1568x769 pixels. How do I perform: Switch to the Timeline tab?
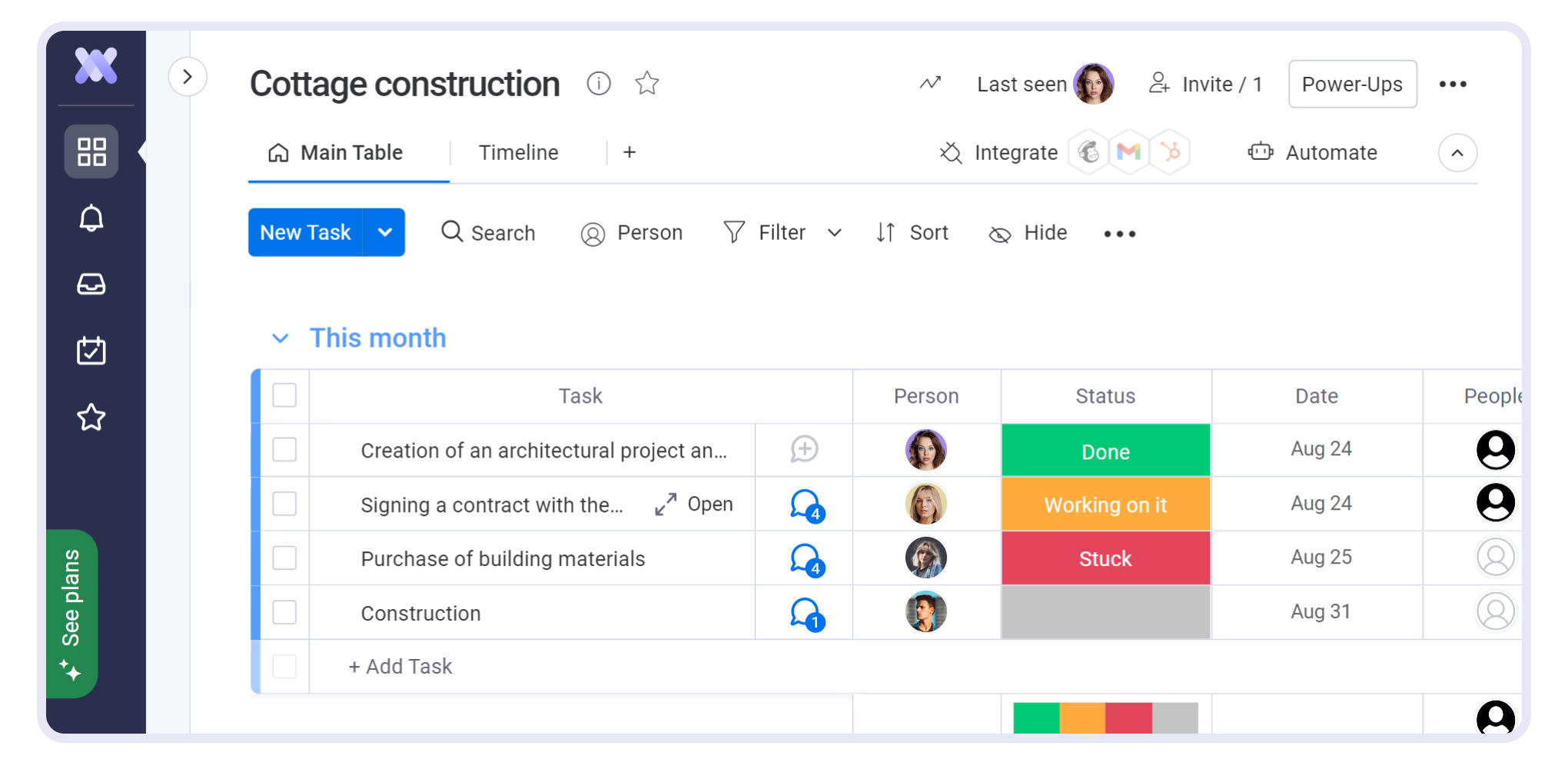(x=518, y=152)
